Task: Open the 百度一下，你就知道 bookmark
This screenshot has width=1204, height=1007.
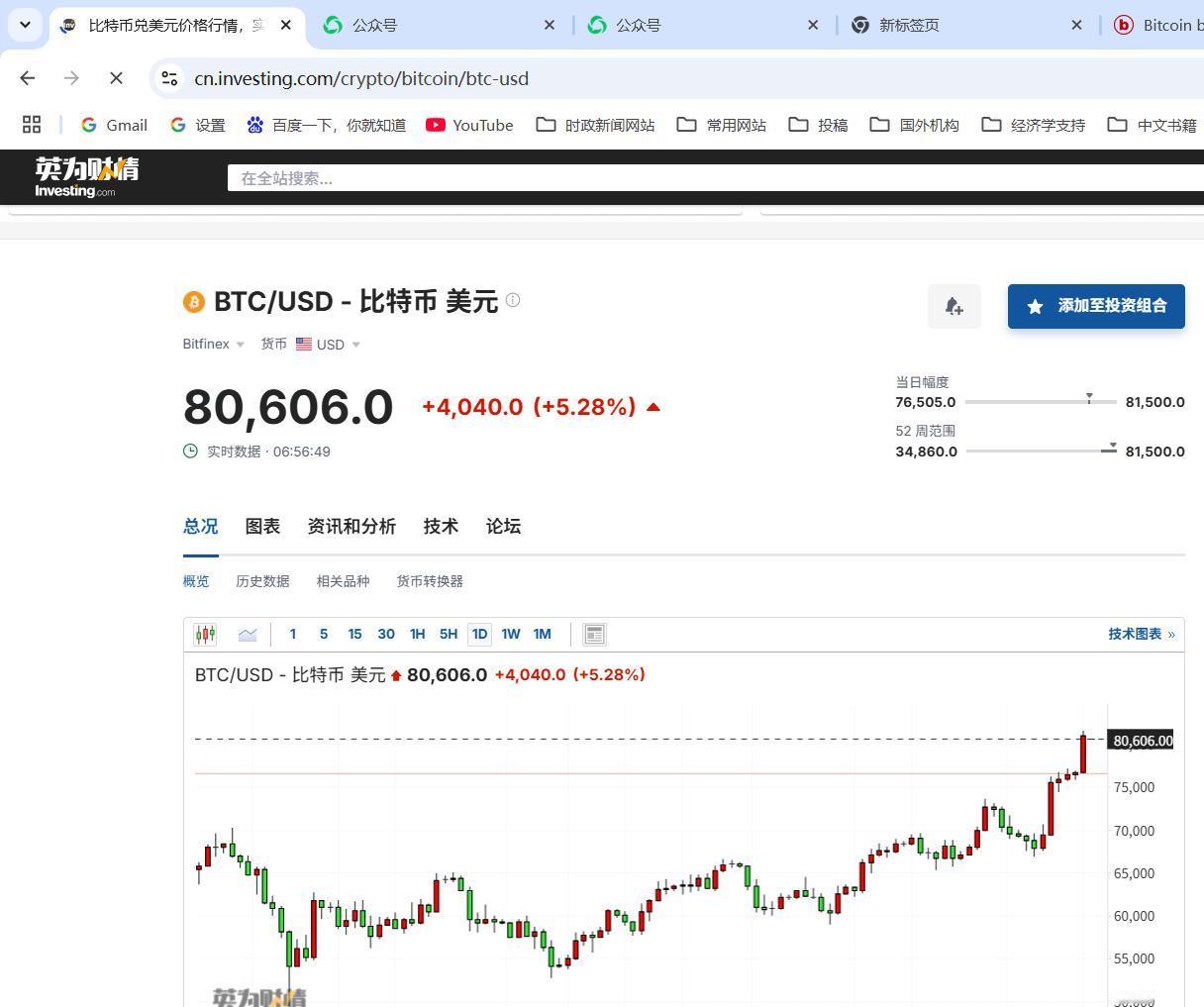Action: [327, 125]
